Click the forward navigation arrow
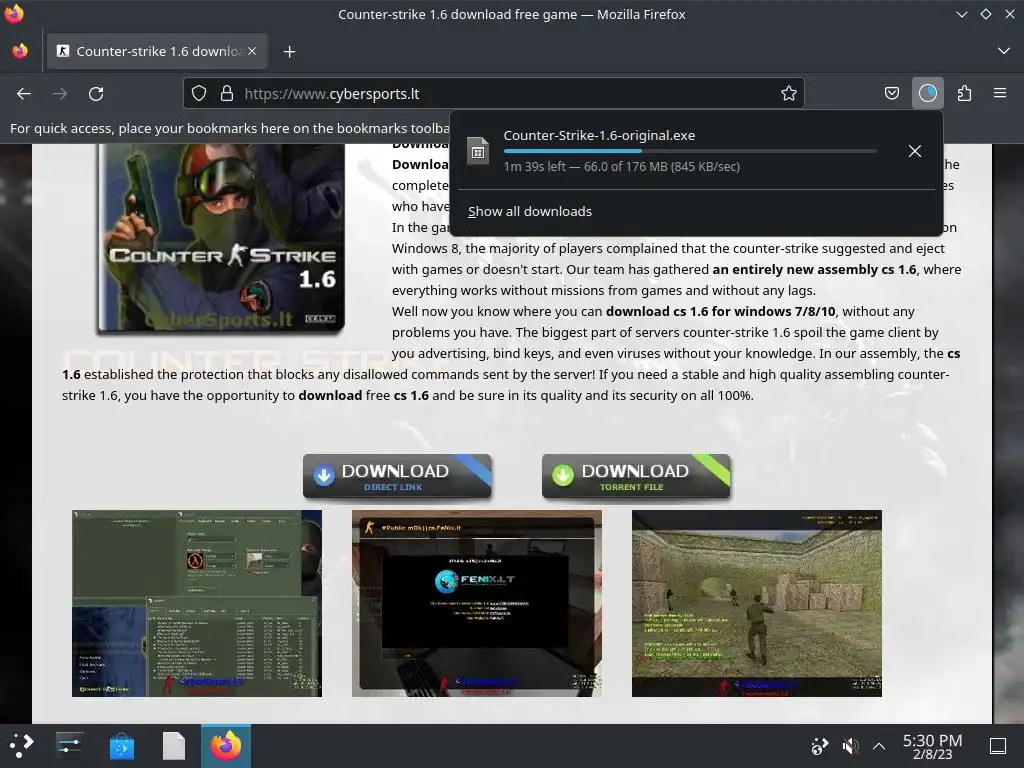This screenshot has height=768, width=1024. point(60,93)
